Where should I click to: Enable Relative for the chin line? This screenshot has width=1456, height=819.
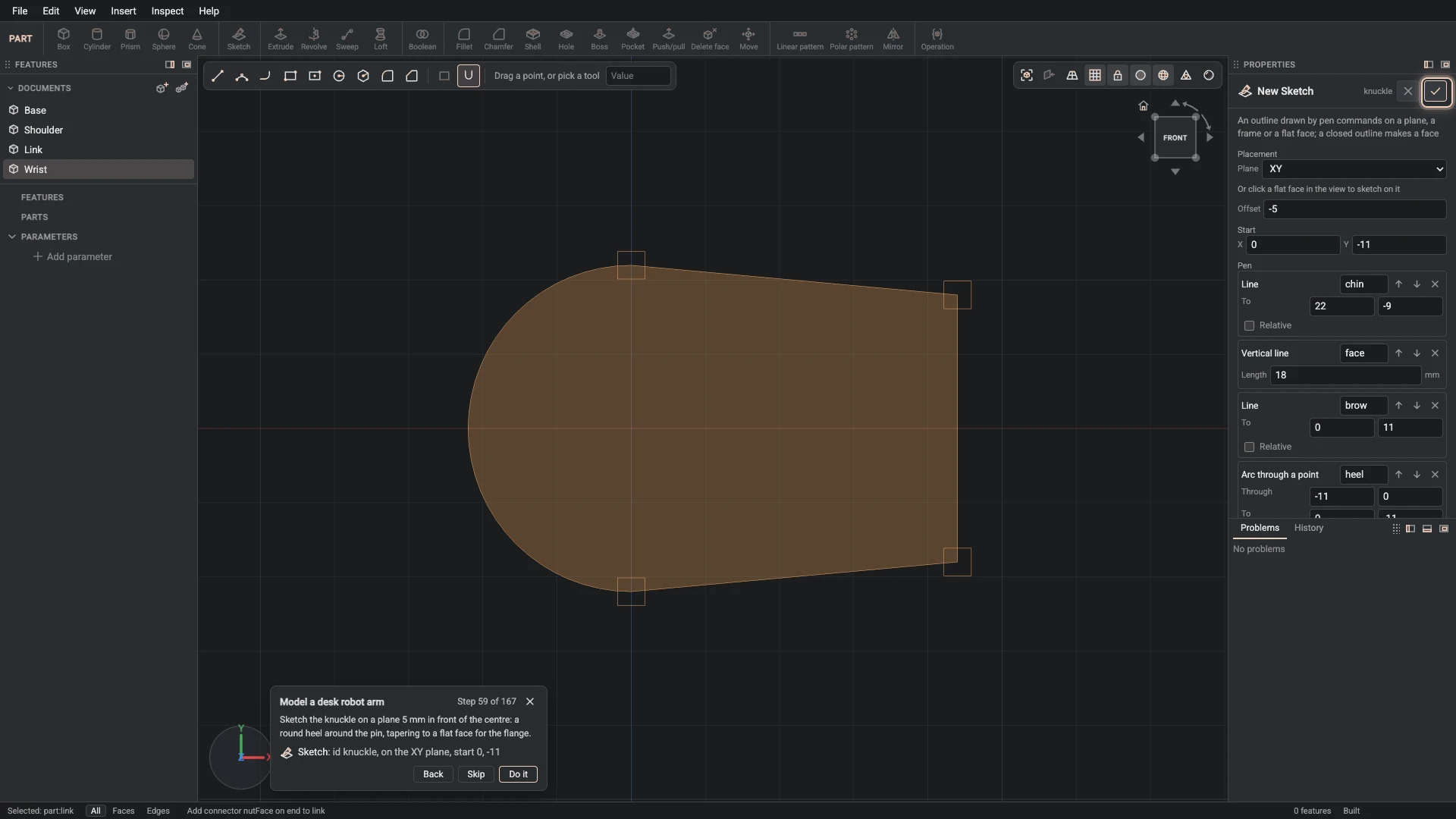(x=1250, y=325)
